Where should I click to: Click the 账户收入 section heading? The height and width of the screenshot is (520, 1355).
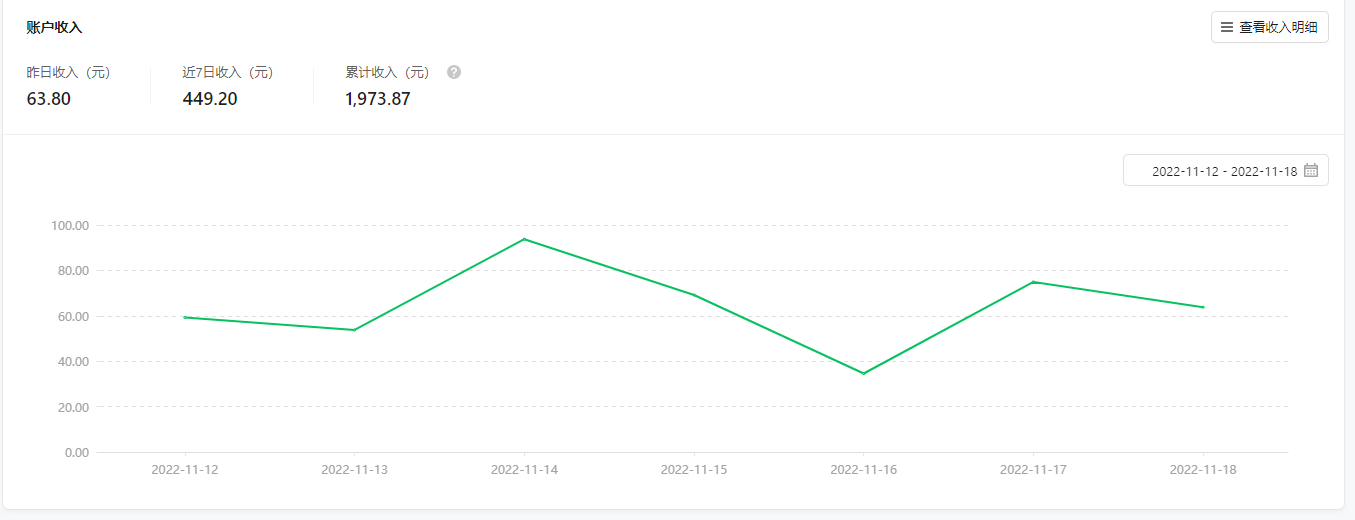(x=54, y=27)
